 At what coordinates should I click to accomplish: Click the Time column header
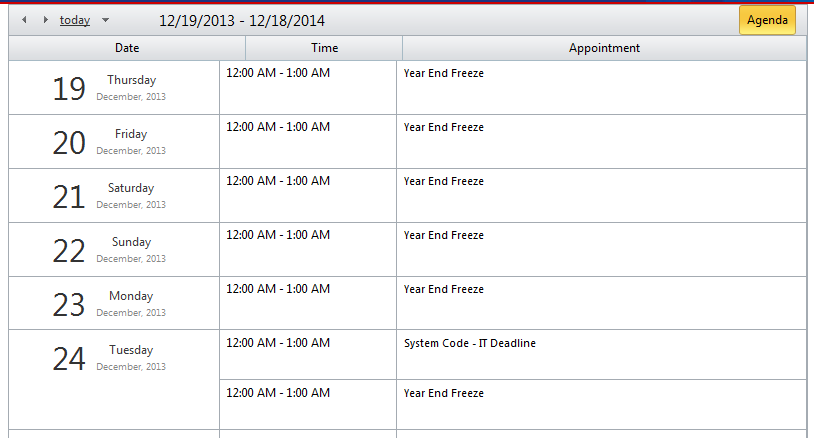point(324,48)
